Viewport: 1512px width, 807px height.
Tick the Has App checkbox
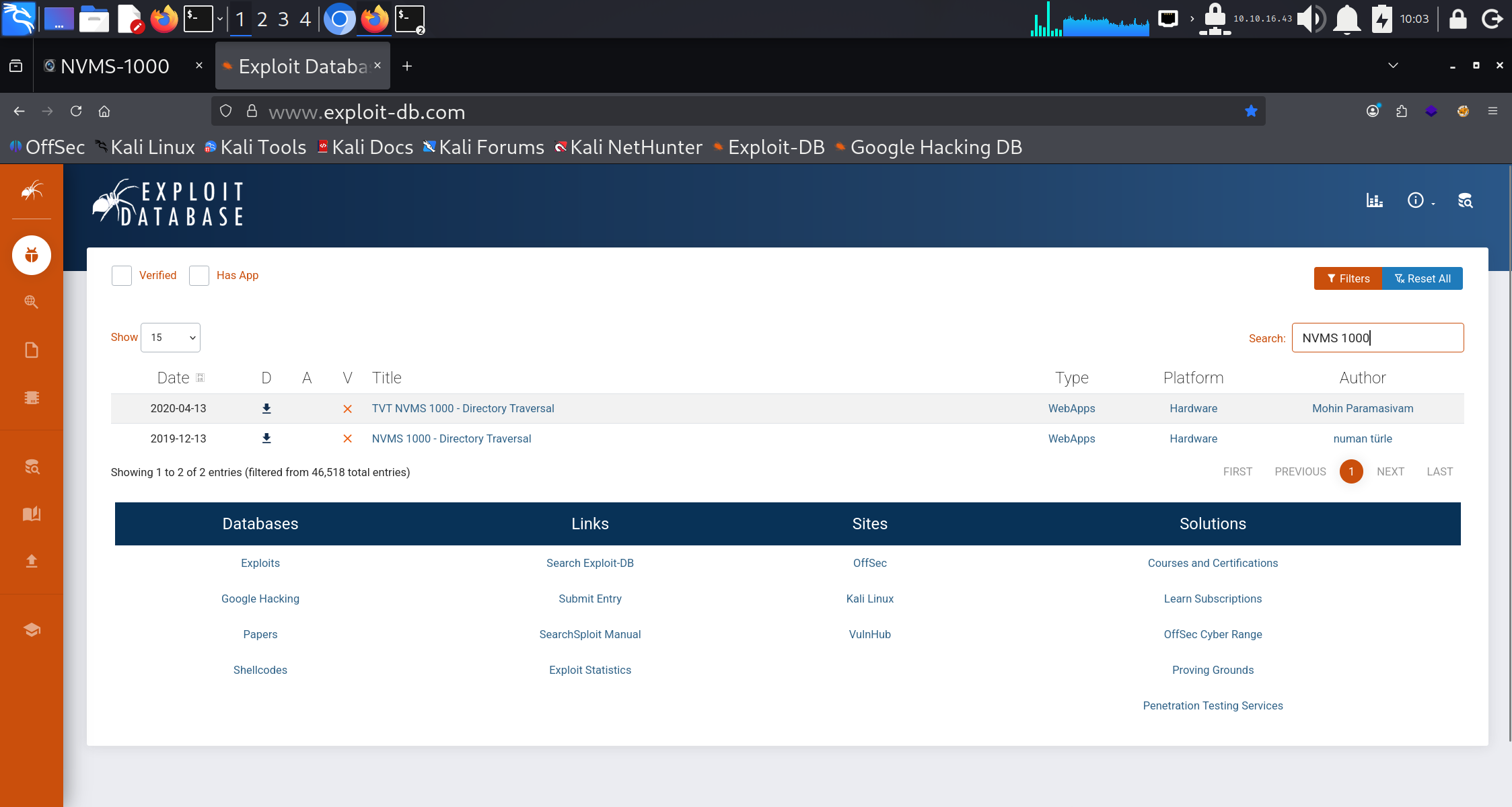(x=199, y=276)
